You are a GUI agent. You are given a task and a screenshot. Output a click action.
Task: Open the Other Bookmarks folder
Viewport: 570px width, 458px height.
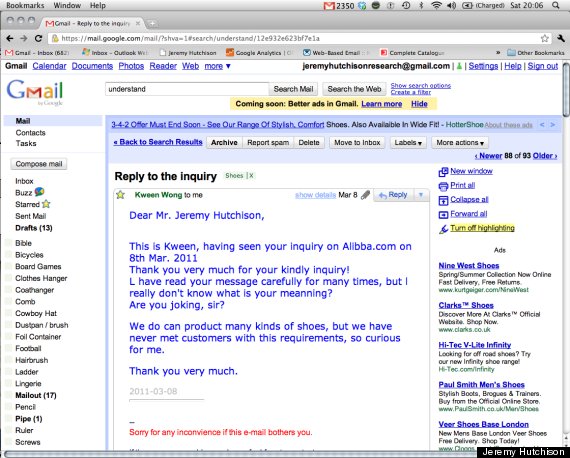click(535, 53)
